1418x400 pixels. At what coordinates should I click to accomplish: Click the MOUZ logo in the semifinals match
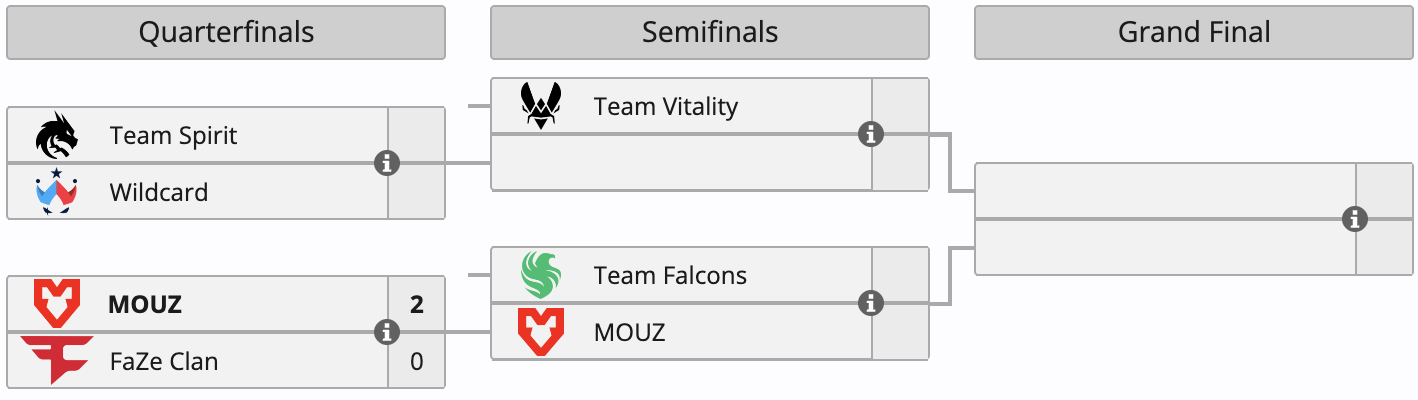tap(540, 332)
